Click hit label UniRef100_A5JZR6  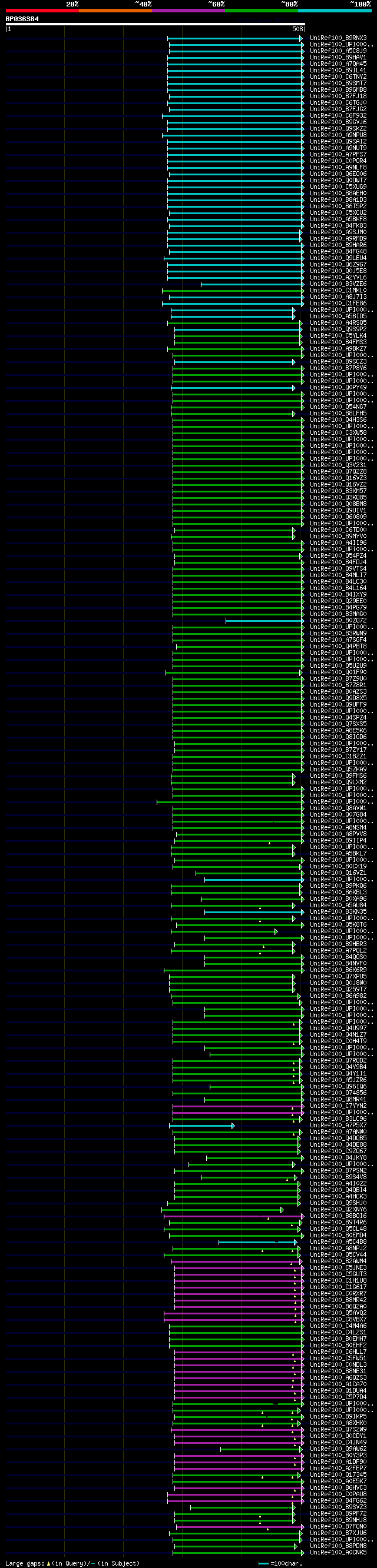pos(338,1080)
